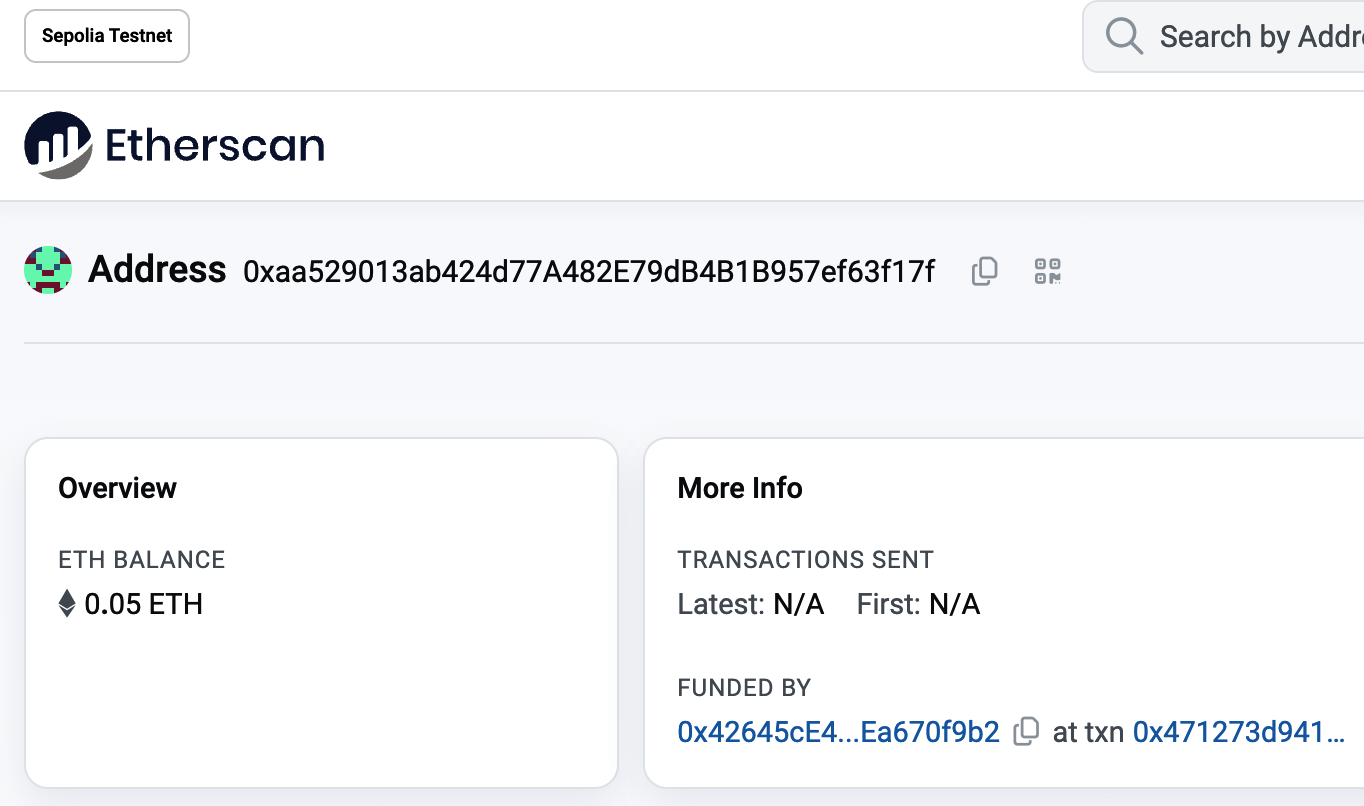Screen dimensions: 1364x806
Task: Click the Latest: N/A transaction entry
Action: pos(751,604)
